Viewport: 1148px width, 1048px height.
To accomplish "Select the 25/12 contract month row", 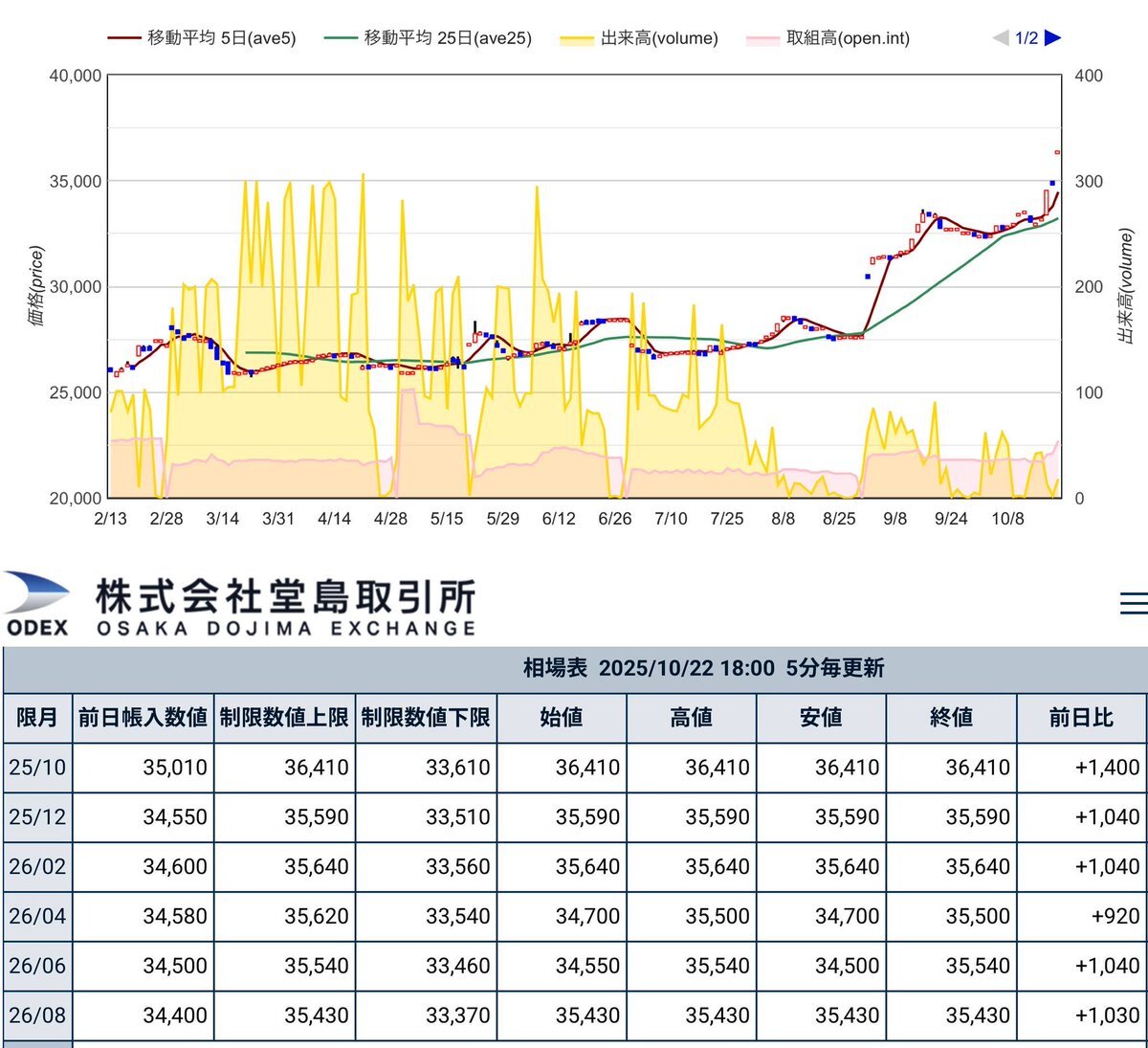I will (x=36, y=817).
